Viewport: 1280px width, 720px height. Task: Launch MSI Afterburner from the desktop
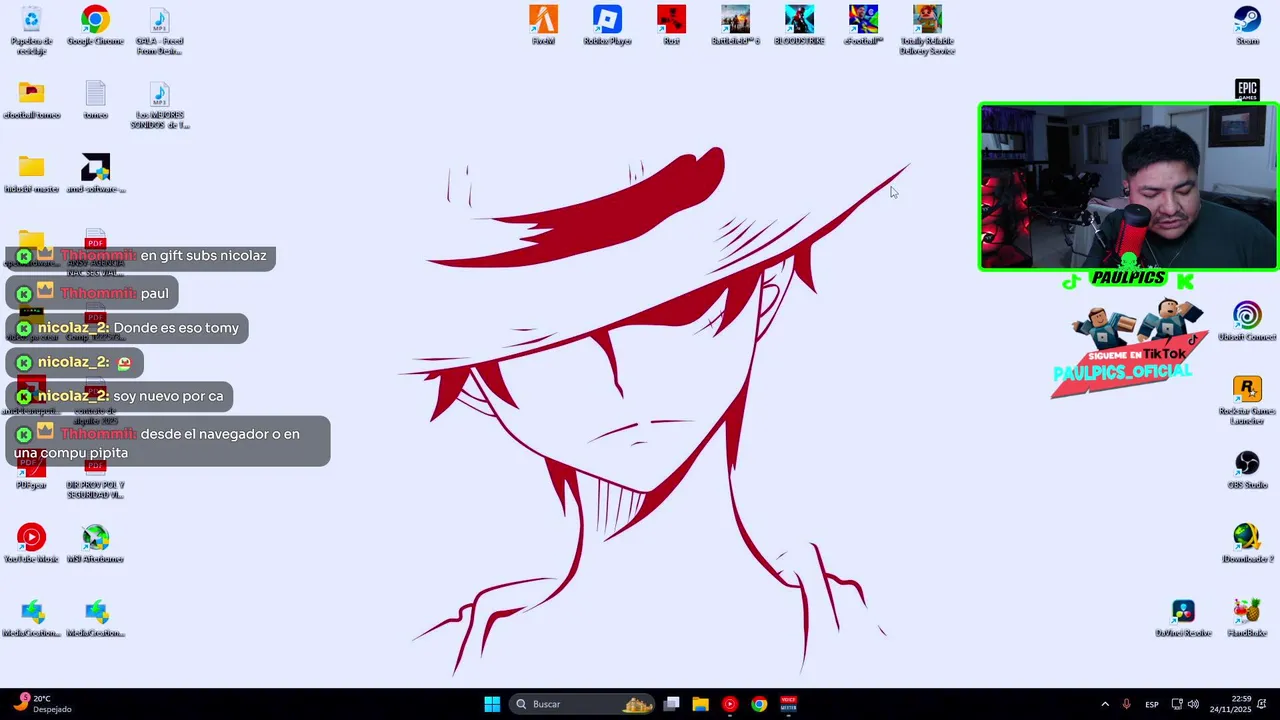(x=95, y=544)
